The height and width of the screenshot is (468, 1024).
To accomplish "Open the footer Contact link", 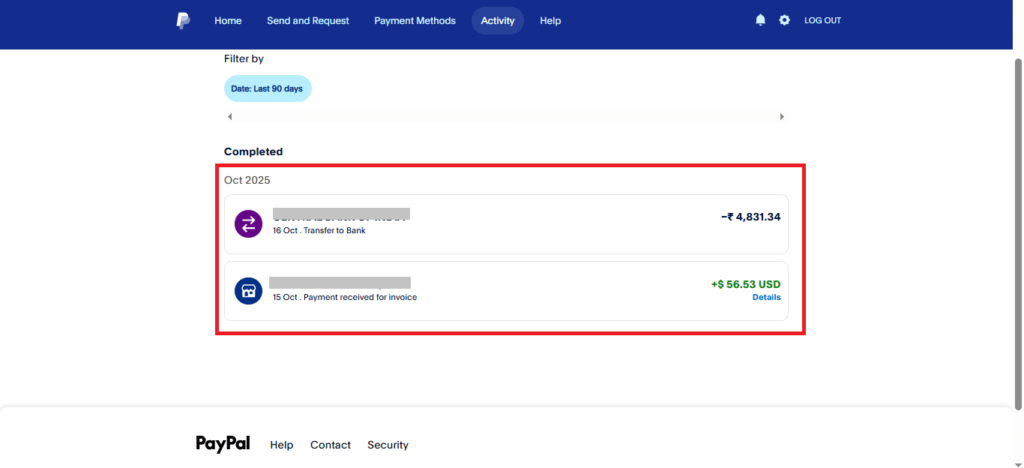I will coord(330,445).
